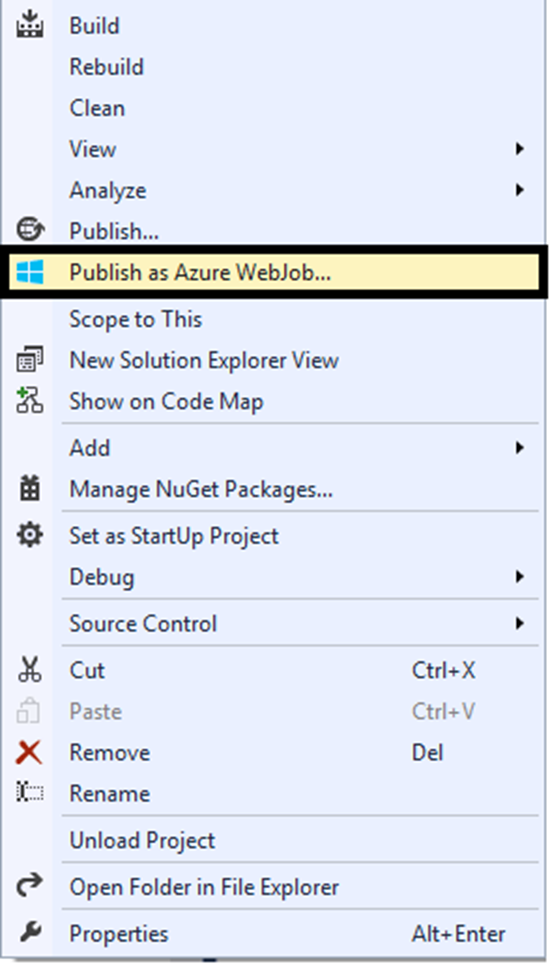Expand the View submenu arrow
Screen dimensions: 550x964
[x=520, y=149]
